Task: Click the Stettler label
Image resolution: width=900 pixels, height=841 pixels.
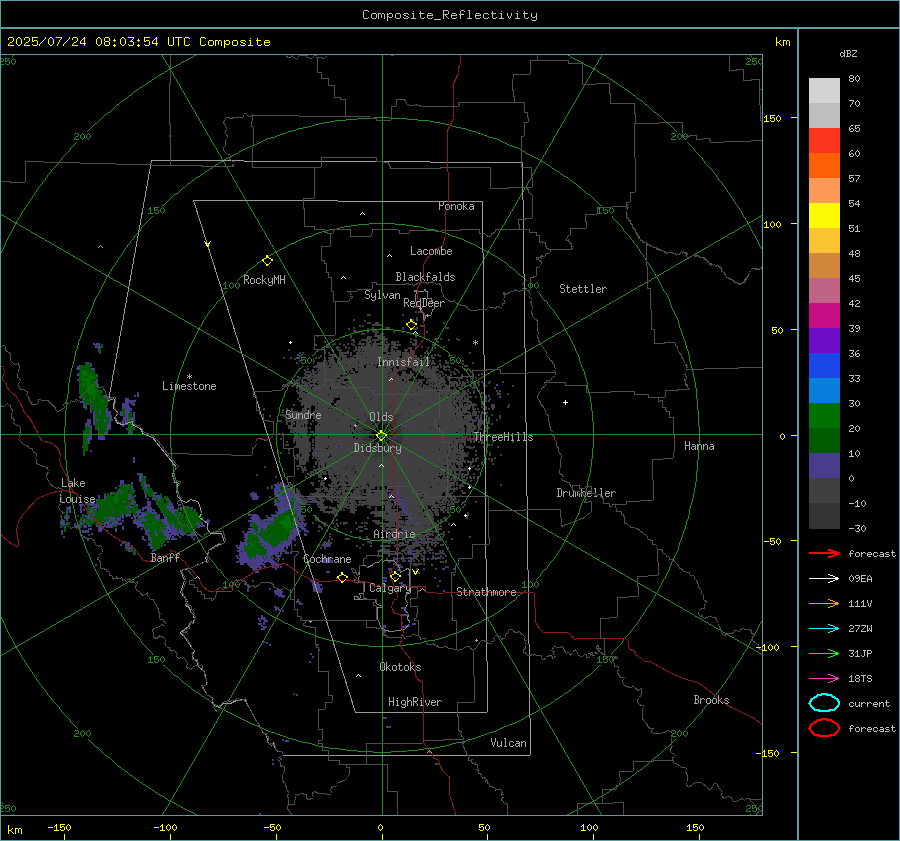Action: click(583, 289)
